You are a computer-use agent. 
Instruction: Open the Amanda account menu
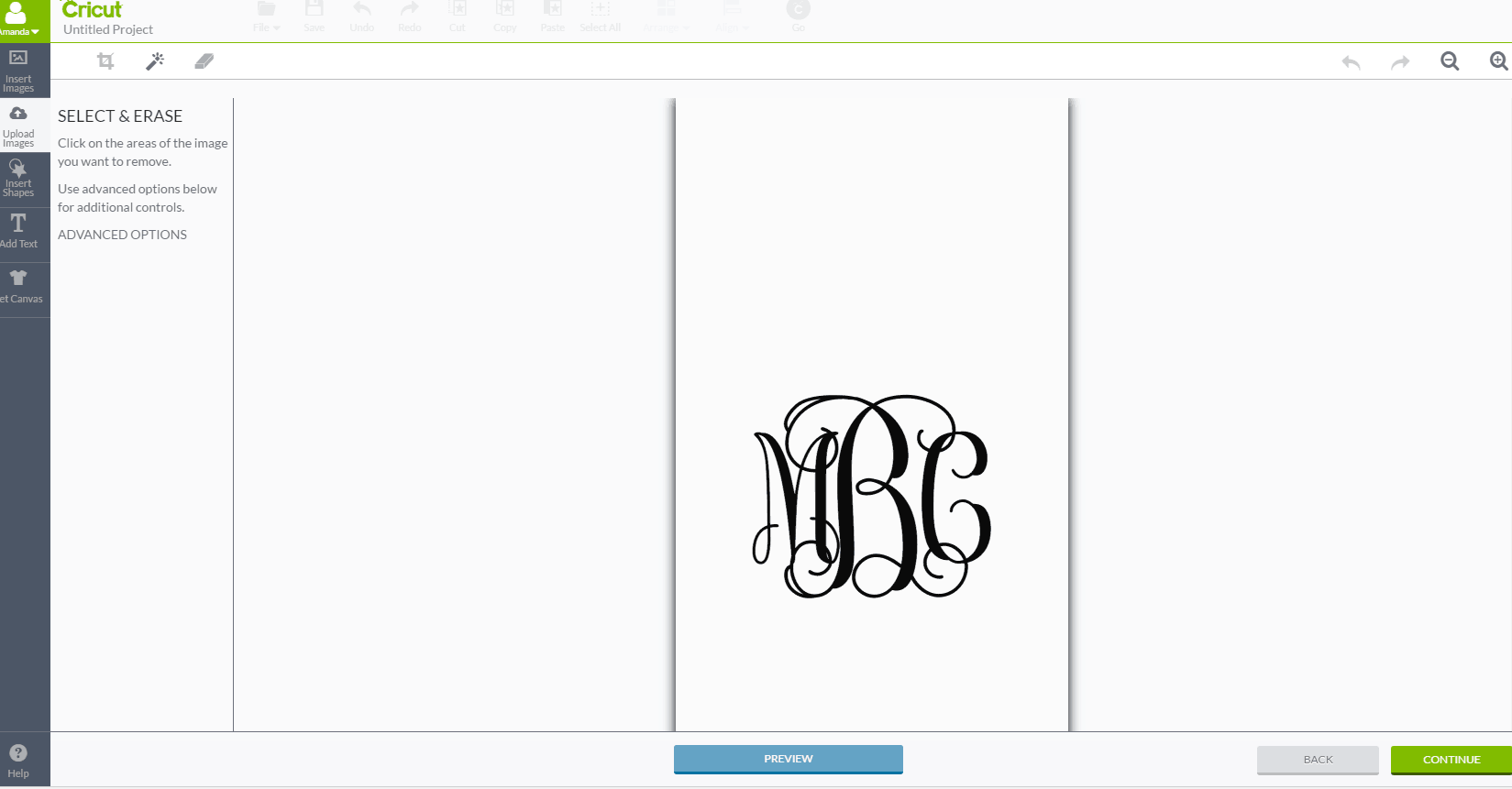[x=18, y=19]
